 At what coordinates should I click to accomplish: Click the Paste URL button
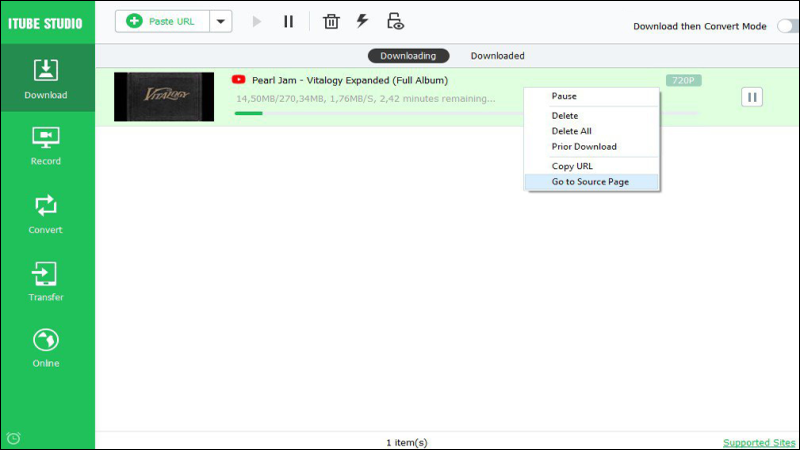(x=162, y=21)
